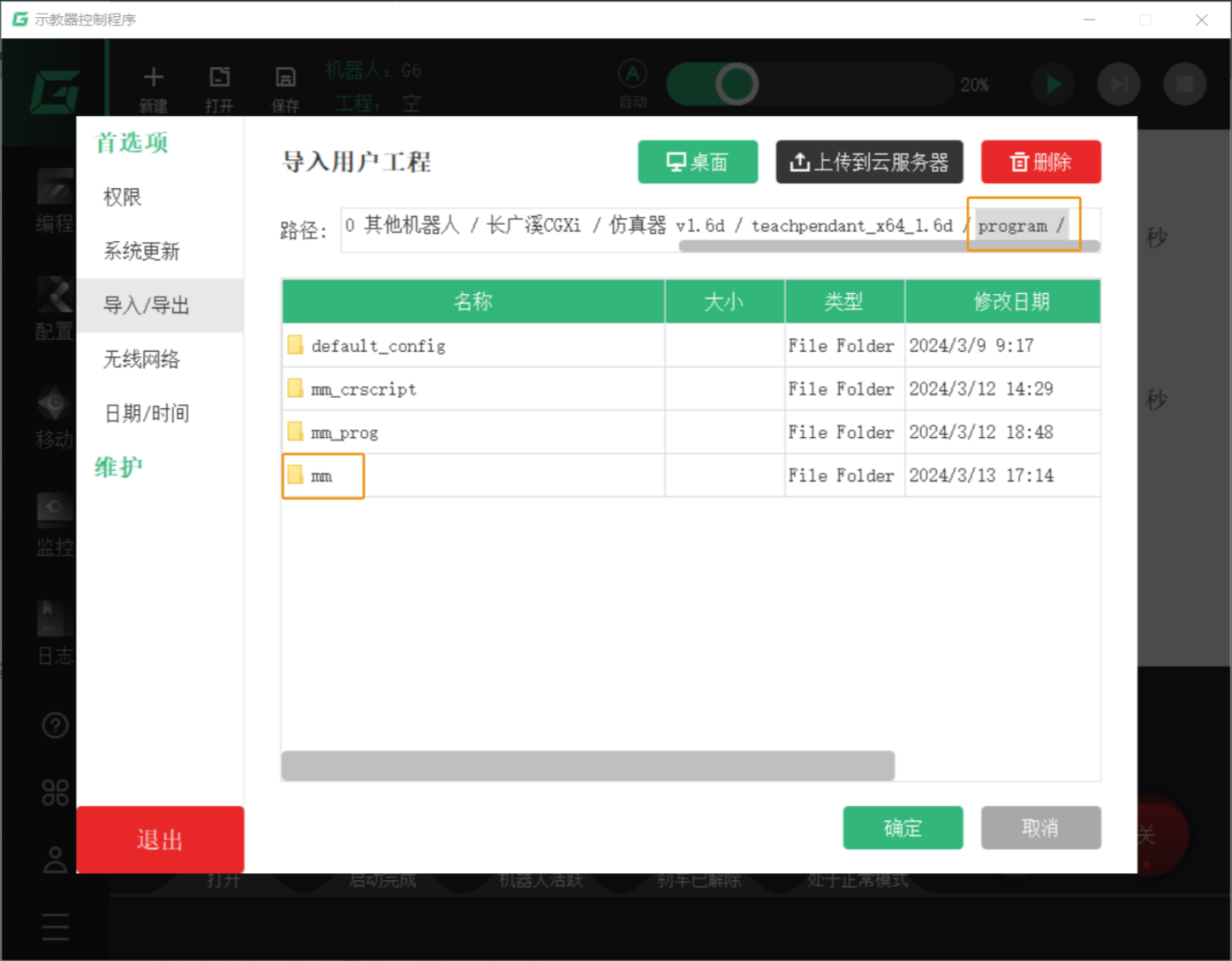1232x961 pixels.
Task: Click the red 删除 delete button
Action: pos(1041,162)
